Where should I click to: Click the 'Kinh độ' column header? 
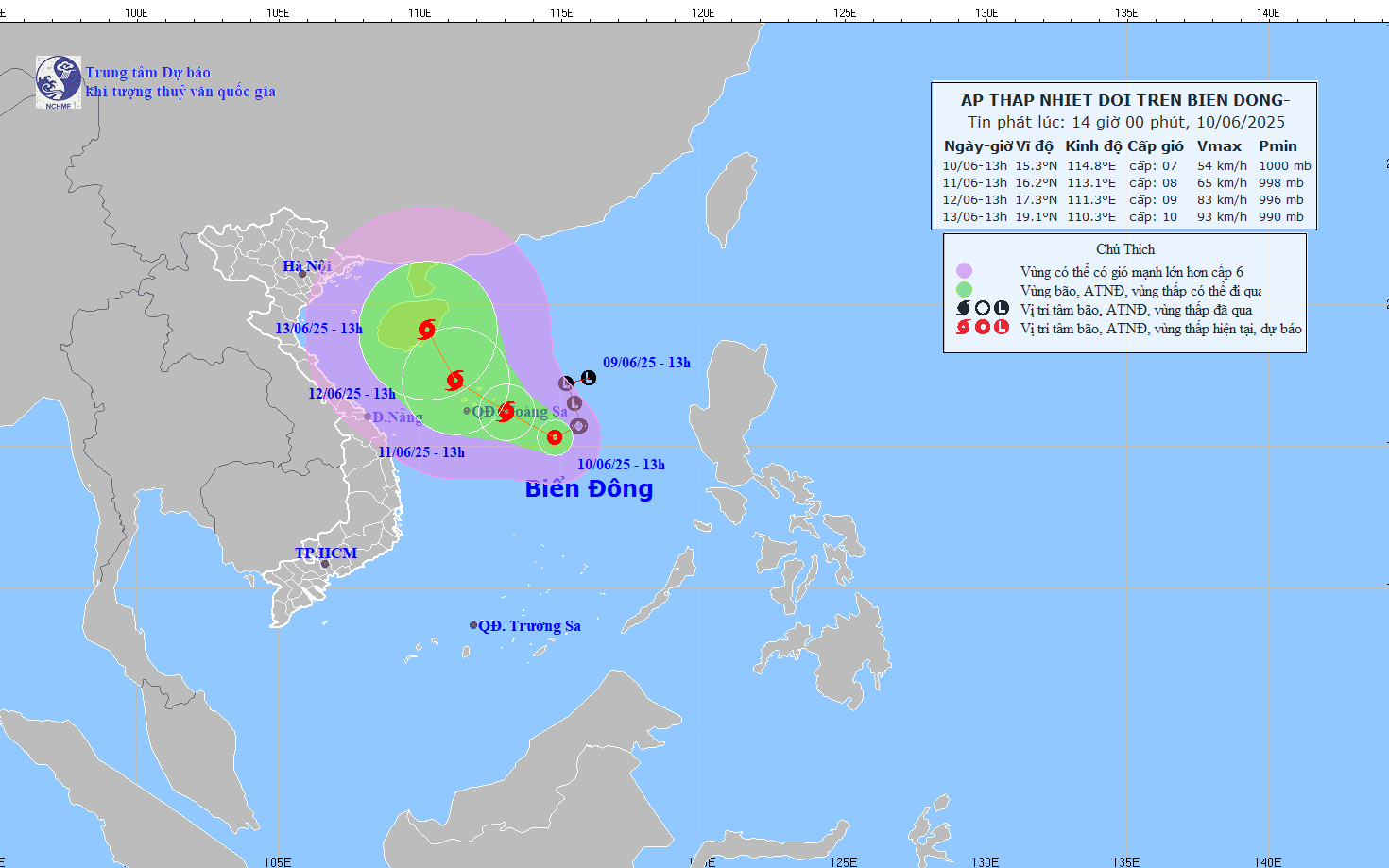(1093, 146)
